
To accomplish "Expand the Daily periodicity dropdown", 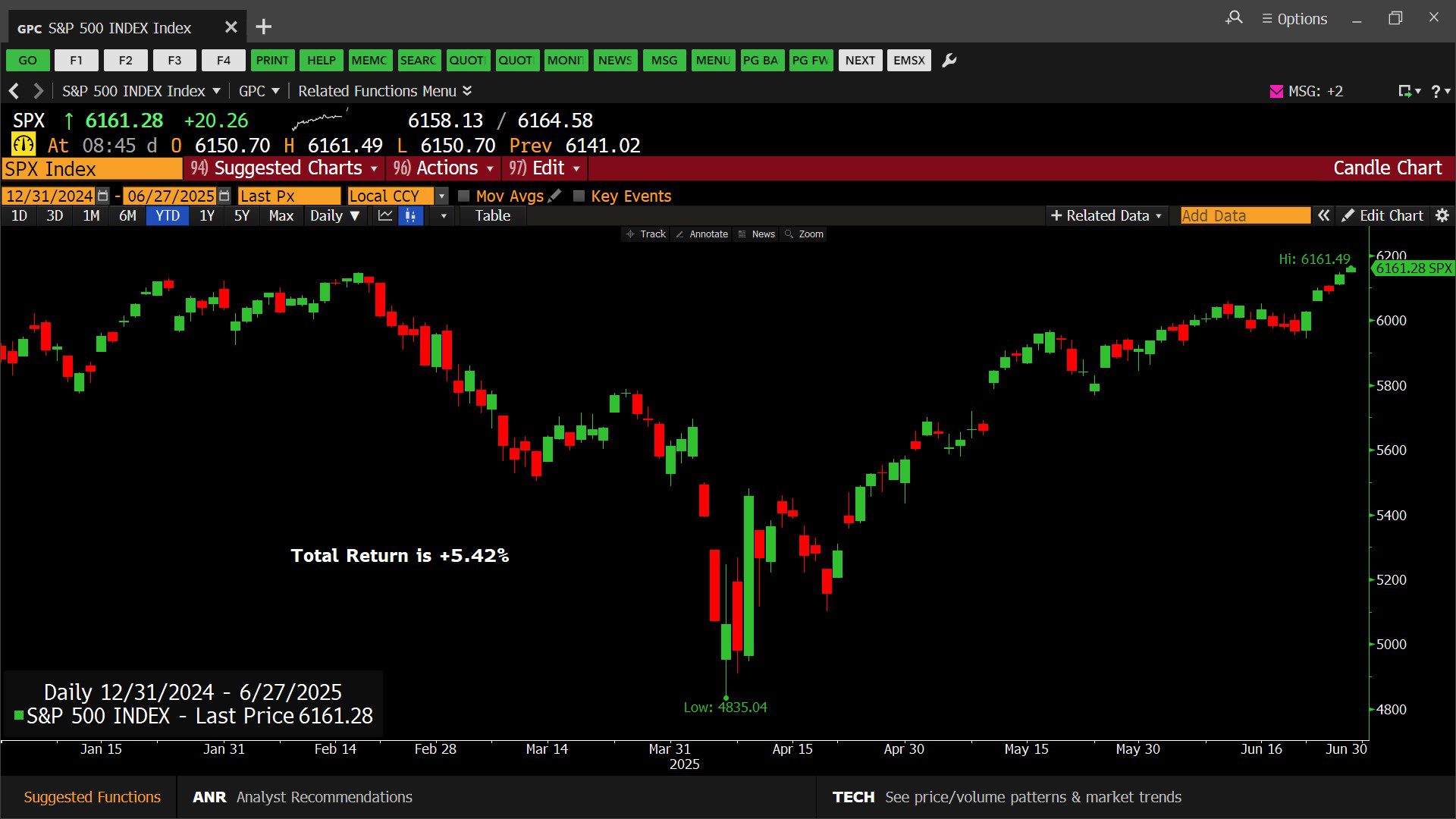I will coord(334,216).
